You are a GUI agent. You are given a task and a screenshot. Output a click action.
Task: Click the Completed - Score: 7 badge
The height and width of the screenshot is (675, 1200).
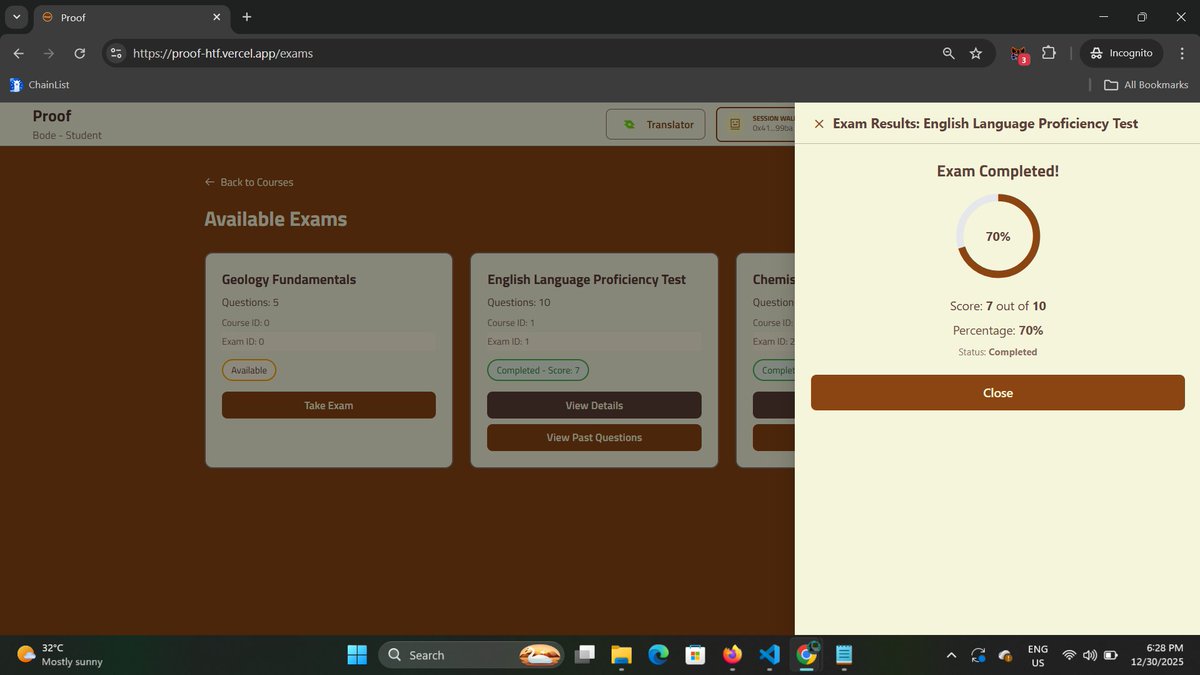click(x=538, y=370)
